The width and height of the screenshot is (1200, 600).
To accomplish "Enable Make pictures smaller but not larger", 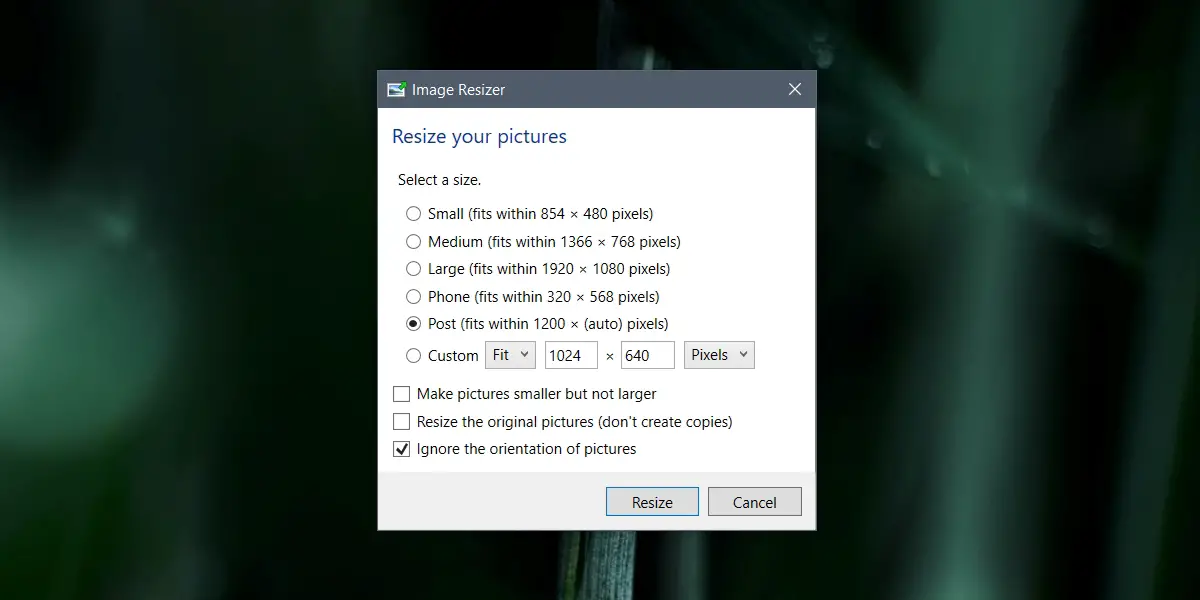I will [402, 394].
